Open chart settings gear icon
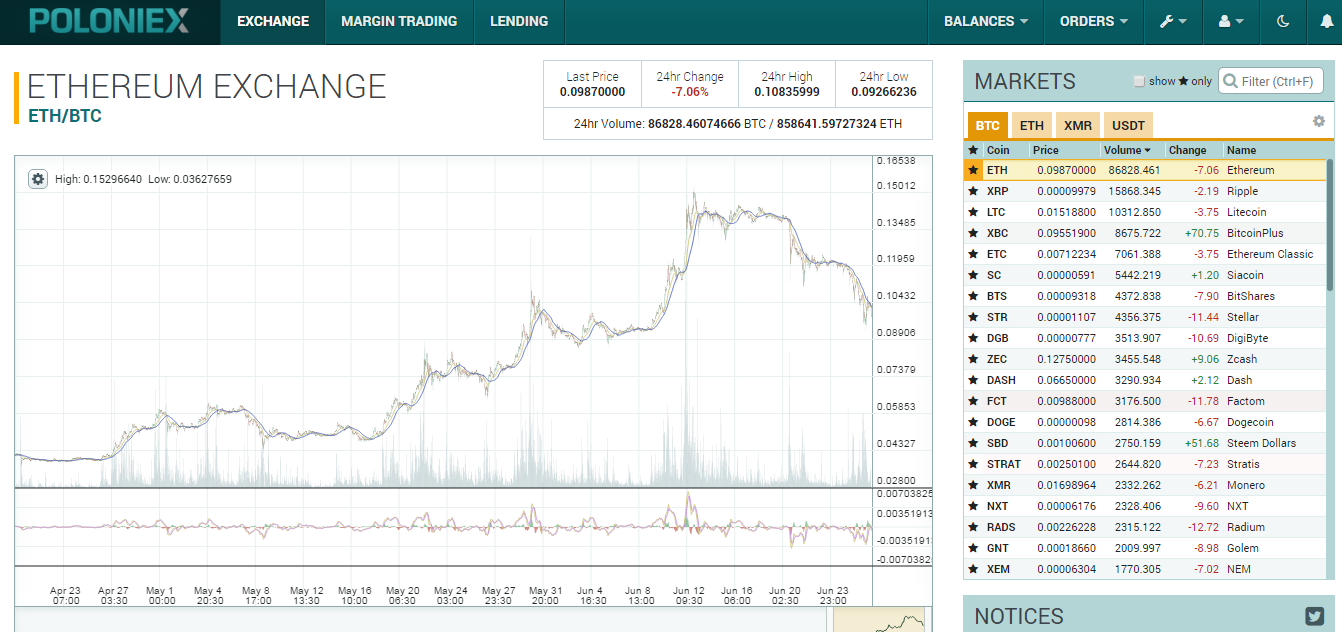This screenshot has width=1342, height=632. click(38, 179)
